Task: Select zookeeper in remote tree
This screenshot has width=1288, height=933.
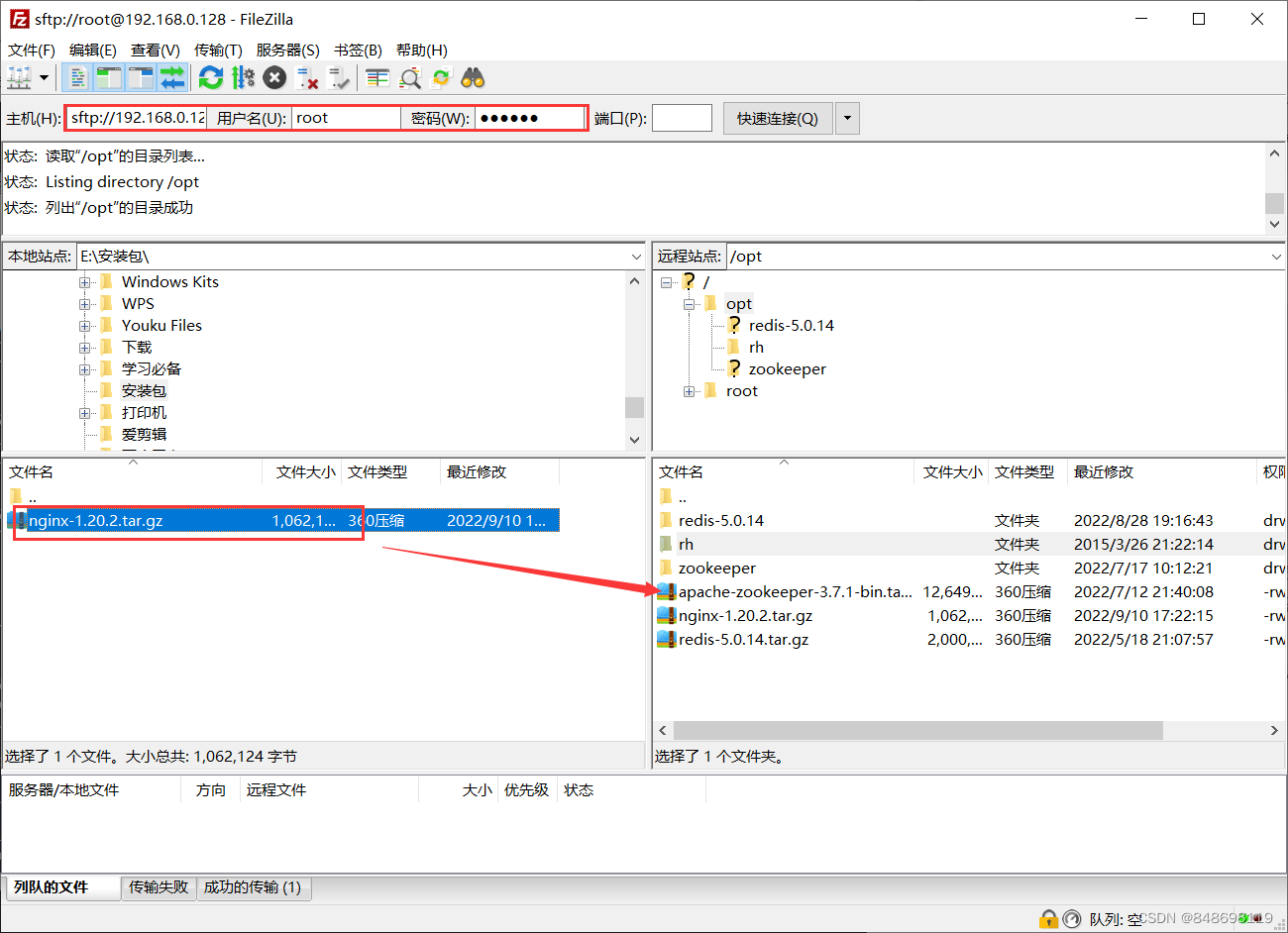Action: (787, 369)
